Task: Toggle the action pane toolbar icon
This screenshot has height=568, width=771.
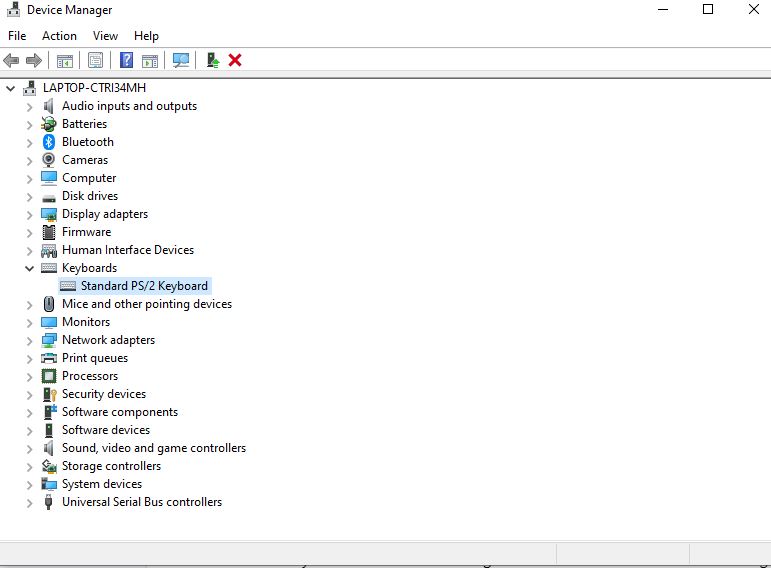Action: 150,60
